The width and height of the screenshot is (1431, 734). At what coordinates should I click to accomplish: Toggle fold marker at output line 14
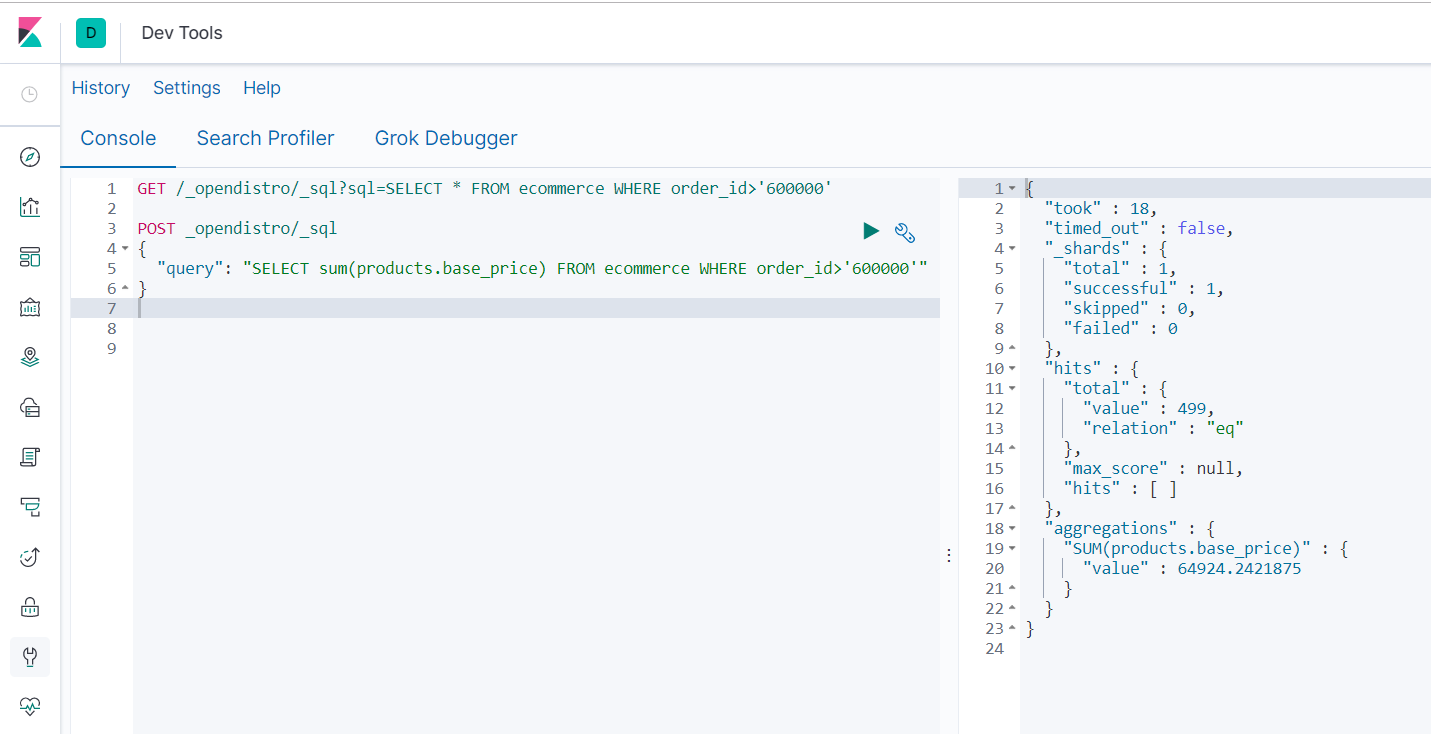[x=1012, y=448]
